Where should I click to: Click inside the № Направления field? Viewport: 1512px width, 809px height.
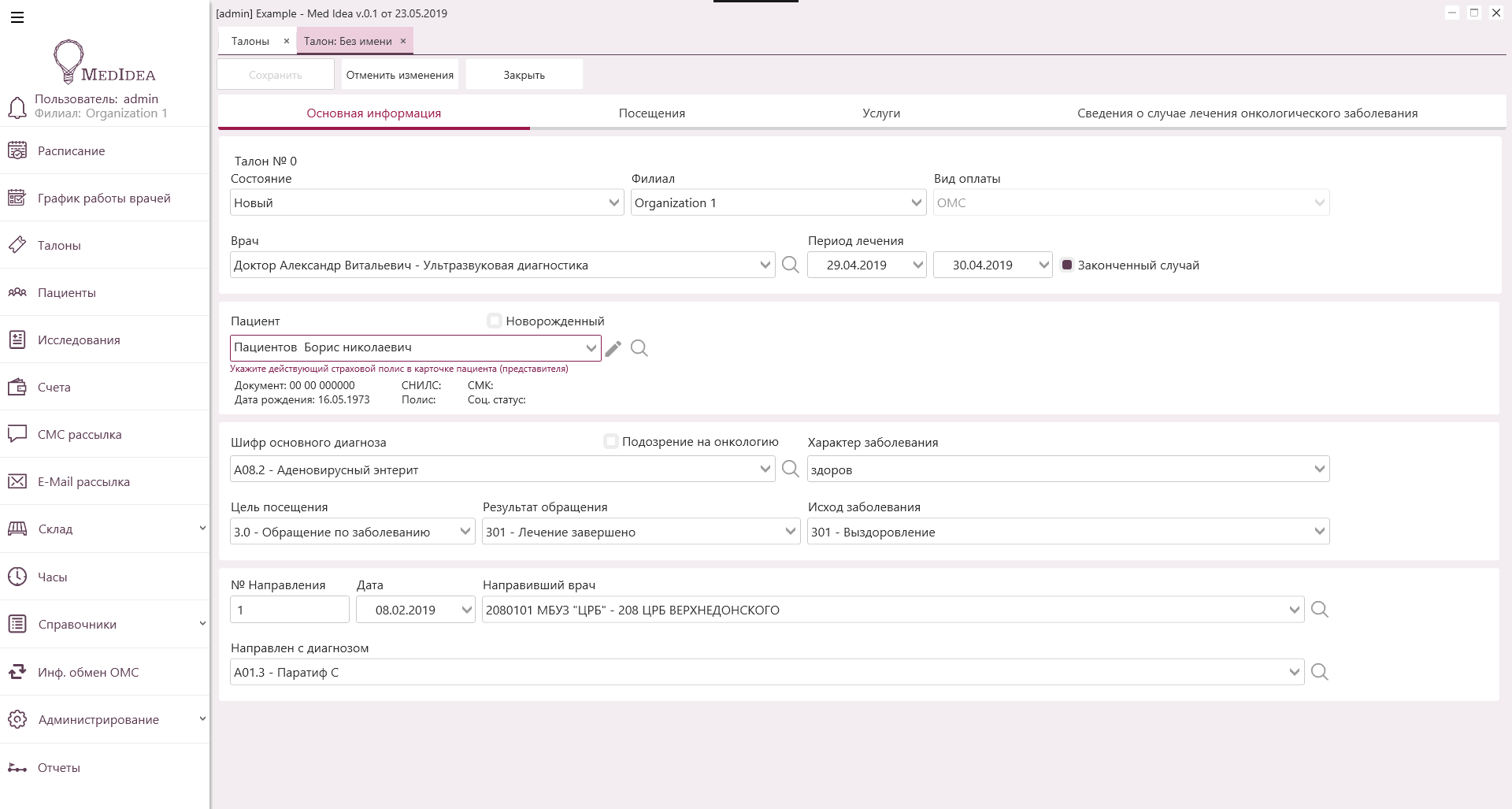pyautogui.click(x=288, y=609)
